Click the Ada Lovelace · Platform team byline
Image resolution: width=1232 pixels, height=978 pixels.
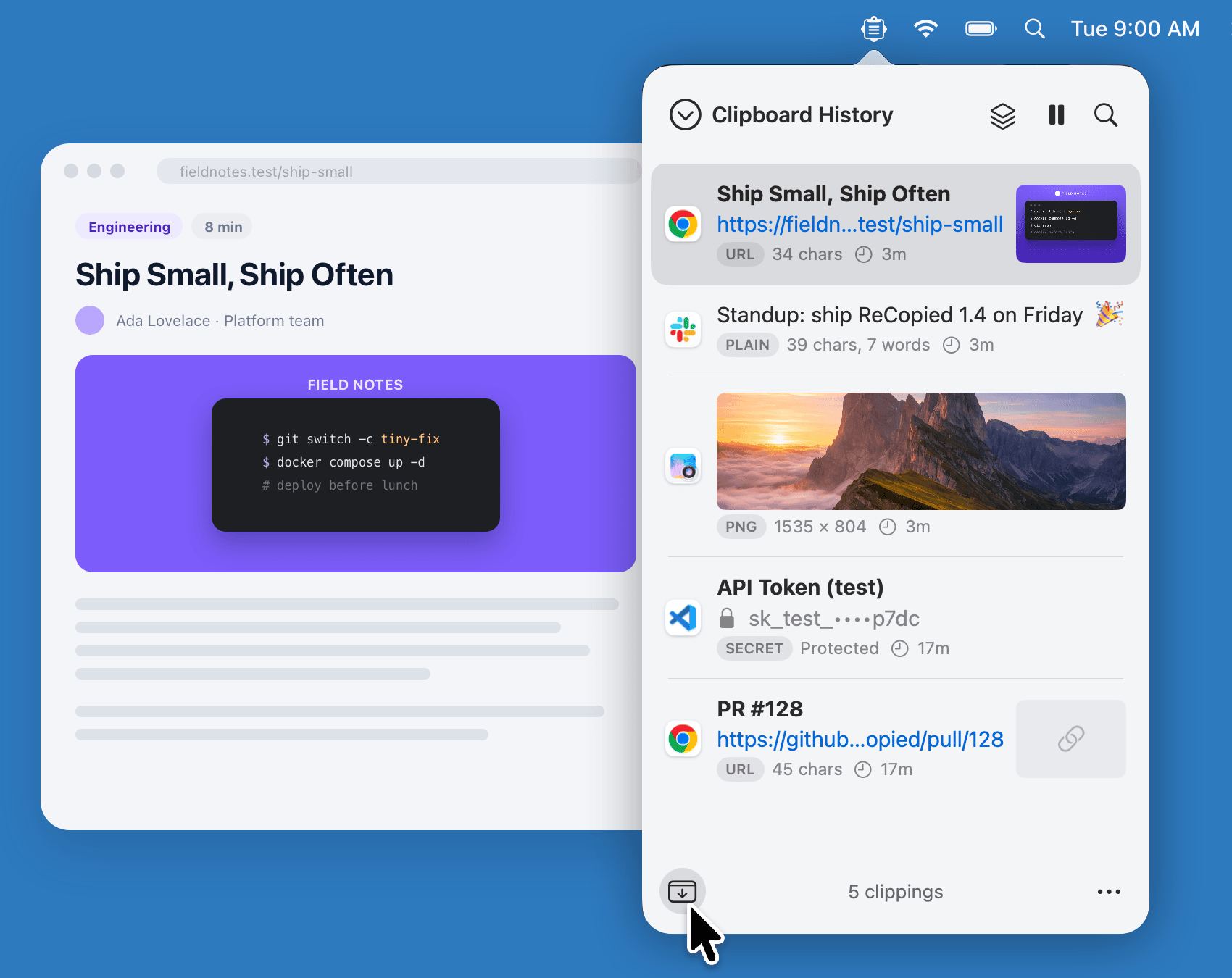click(x=220, y=321)
